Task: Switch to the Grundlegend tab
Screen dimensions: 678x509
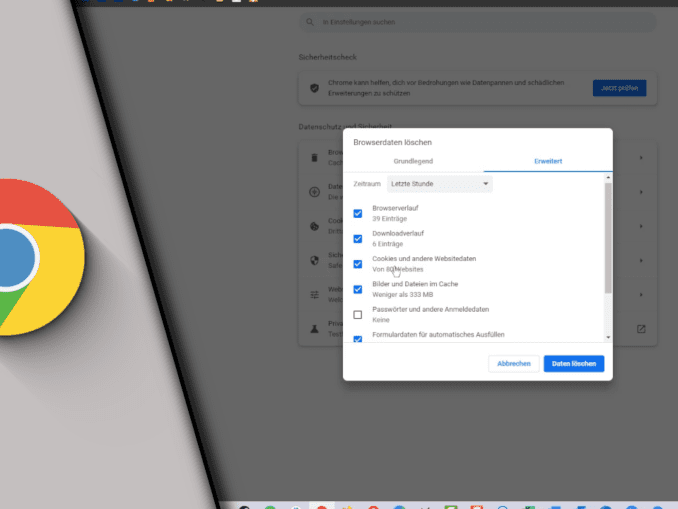Action: pyautogui.click(x=413, y=160)
